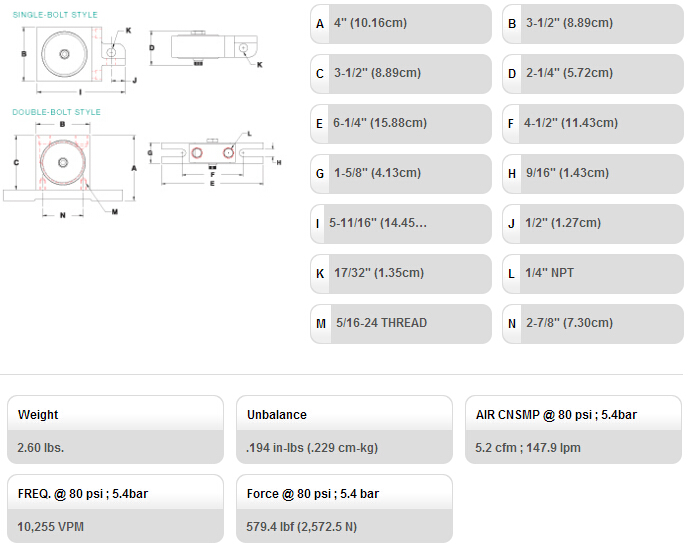Click dimension E value 6-1/4" (15.88cm)
The image size is (690, 544).
click(x=380, y=123)
